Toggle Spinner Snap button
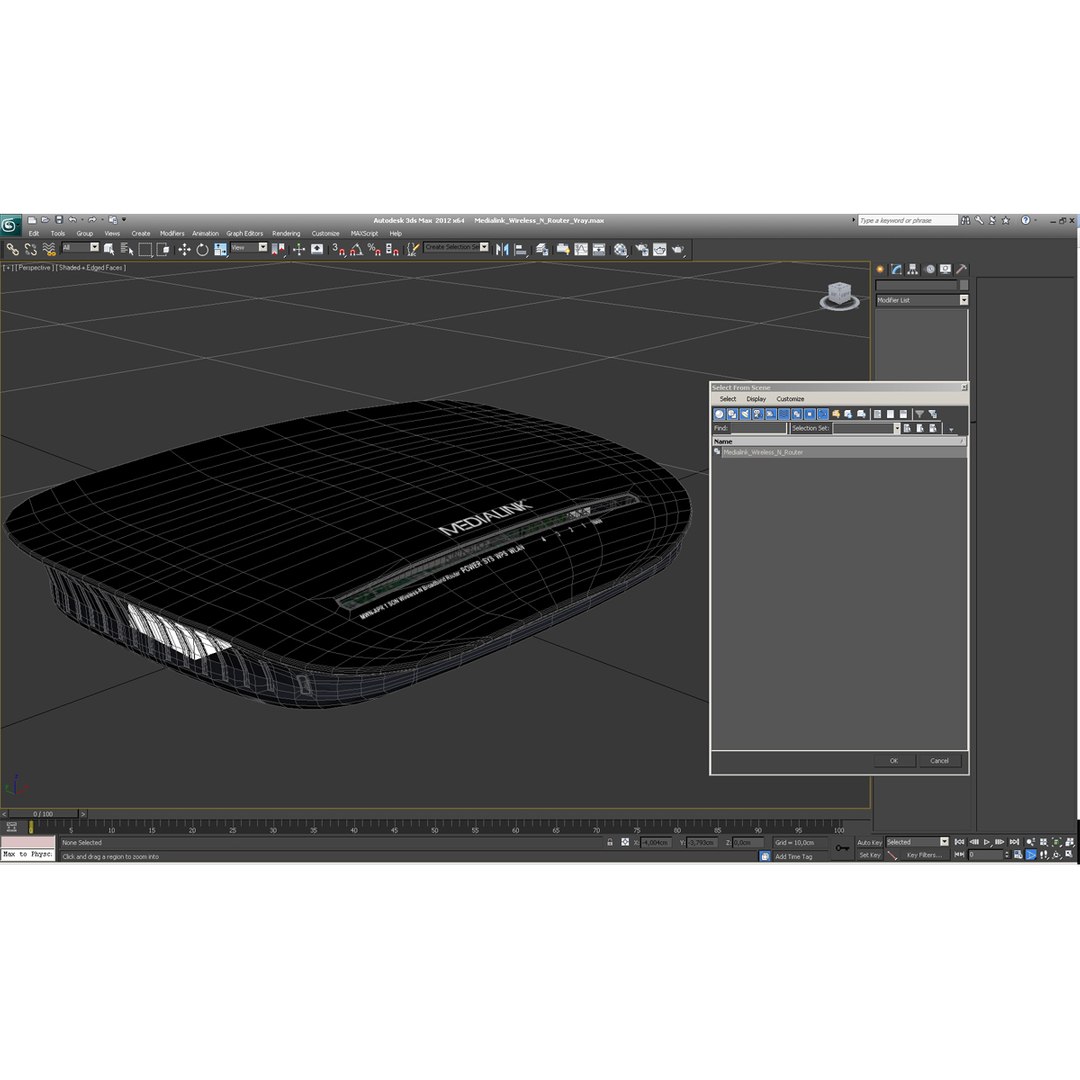Viewport: 1080px width, 1080px height. tap(392, 249)
